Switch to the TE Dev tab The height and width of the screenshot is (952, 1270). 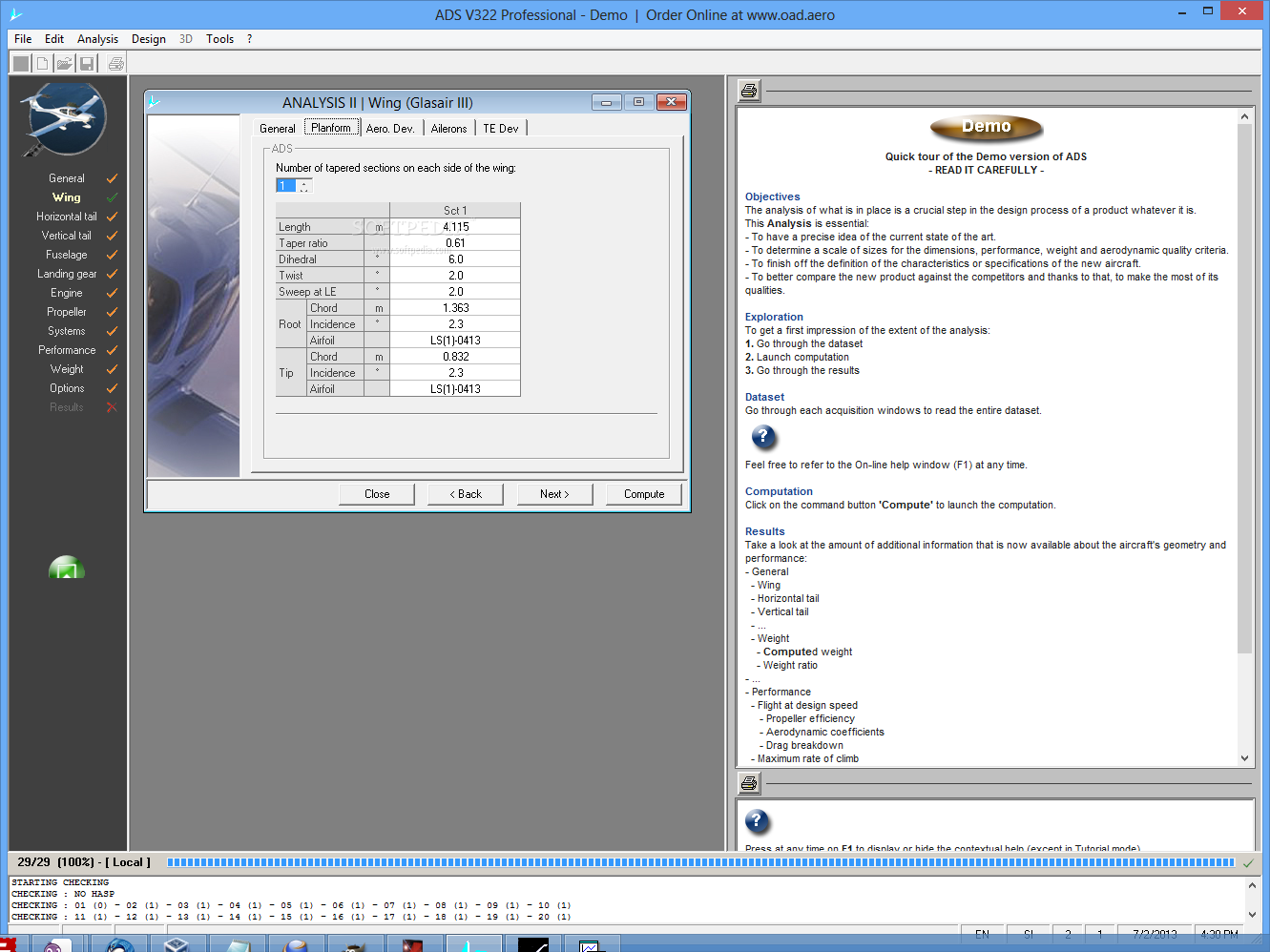pyautogui.click(x=501, y=129)
